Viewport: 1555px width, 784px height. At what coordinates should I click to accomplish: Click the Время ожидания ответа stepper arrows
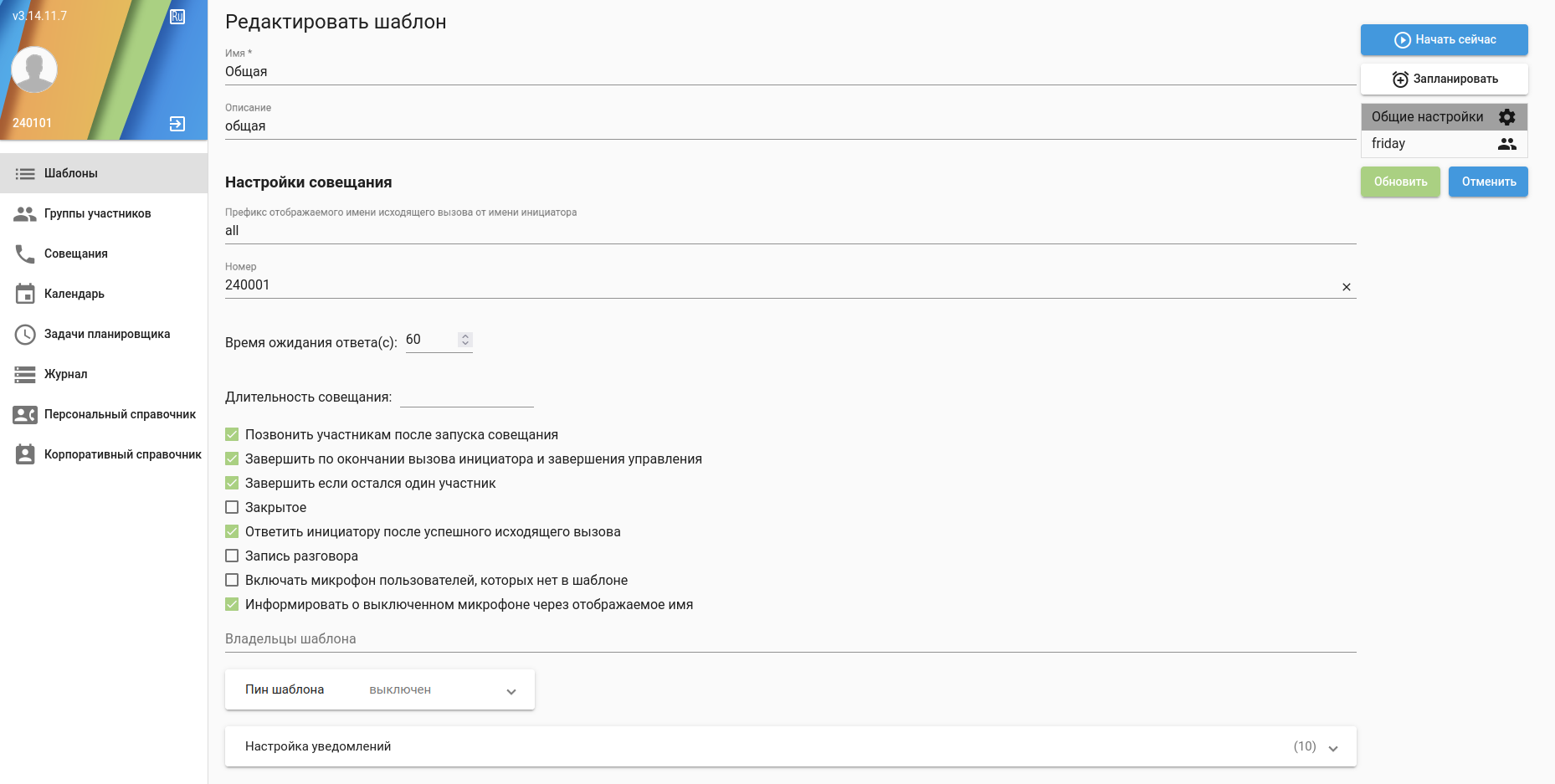pos(465,340)
